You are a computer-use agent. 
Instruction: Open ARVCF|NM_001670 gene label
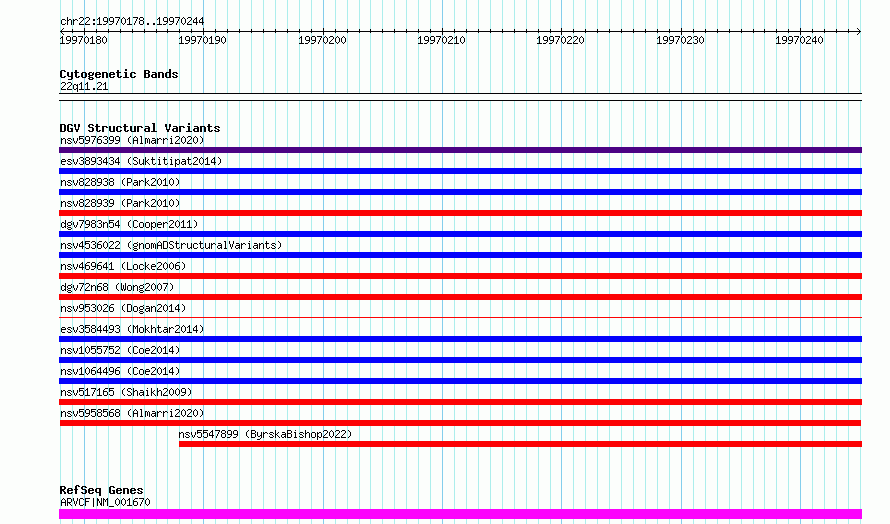coord(105,502)
